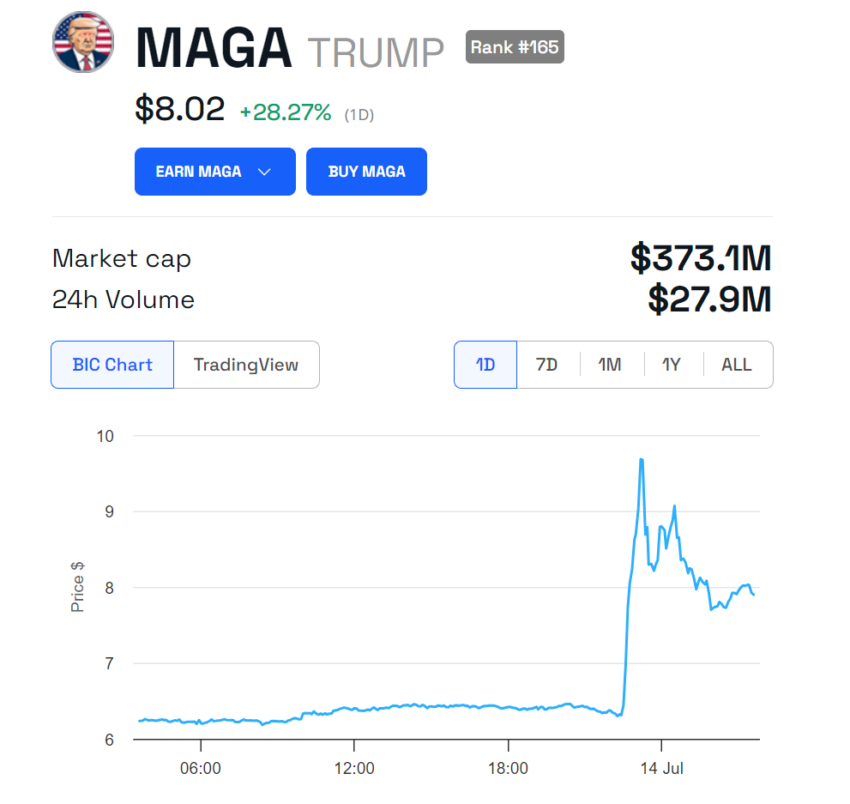Click the $8.02 price display
Screen dimensions: 850x804
(180, 108)
